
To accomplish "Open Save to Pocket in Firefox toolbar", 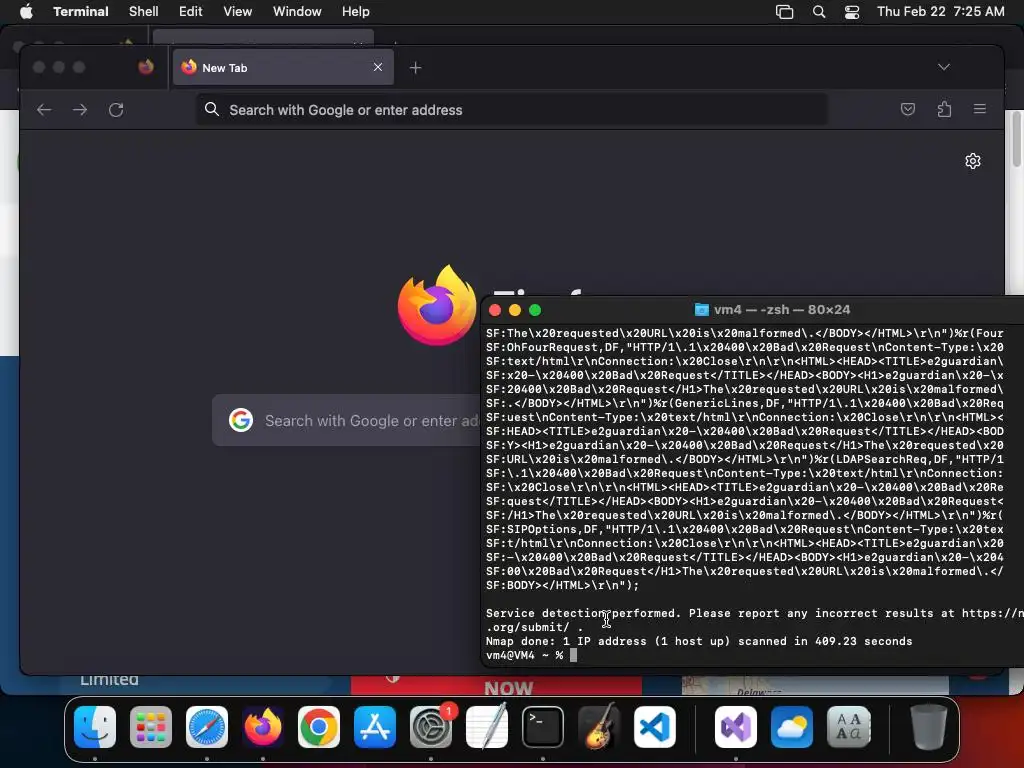I will coord(908,109).
